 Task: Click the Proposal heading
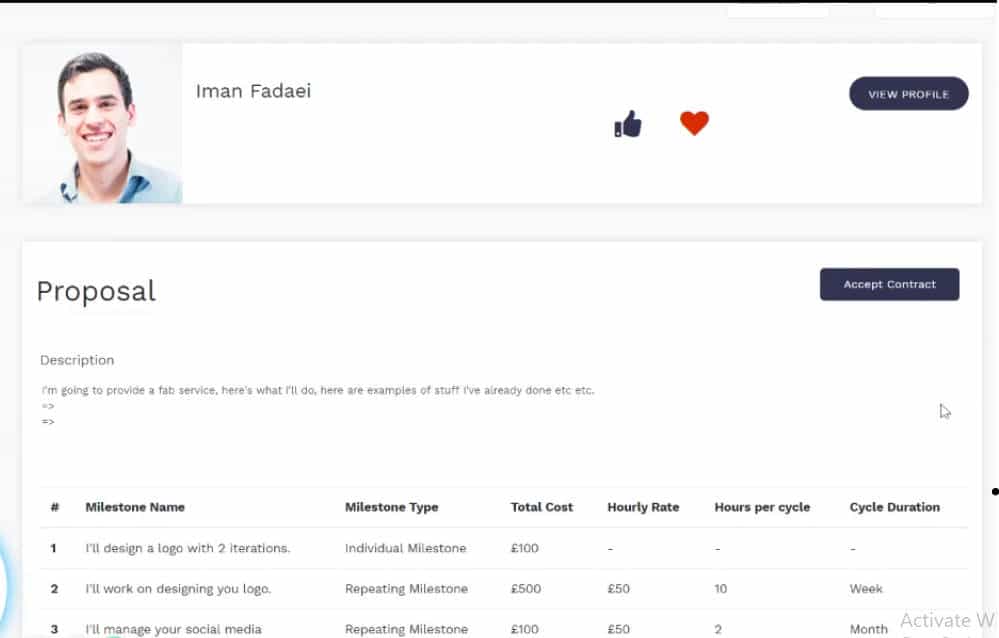pos(96,292)
